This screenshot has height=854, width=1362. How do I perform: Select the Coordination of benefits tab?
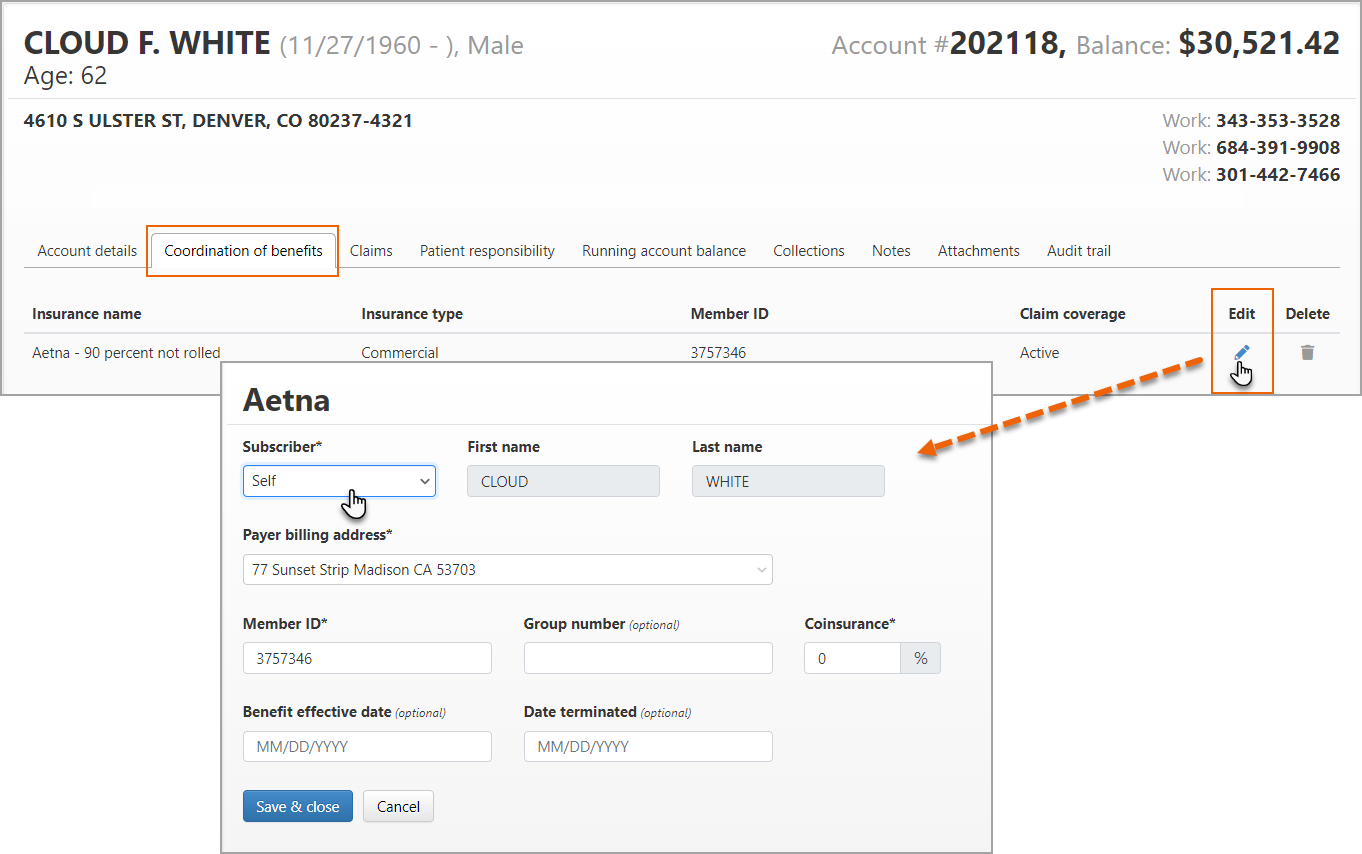click(243, 251)
